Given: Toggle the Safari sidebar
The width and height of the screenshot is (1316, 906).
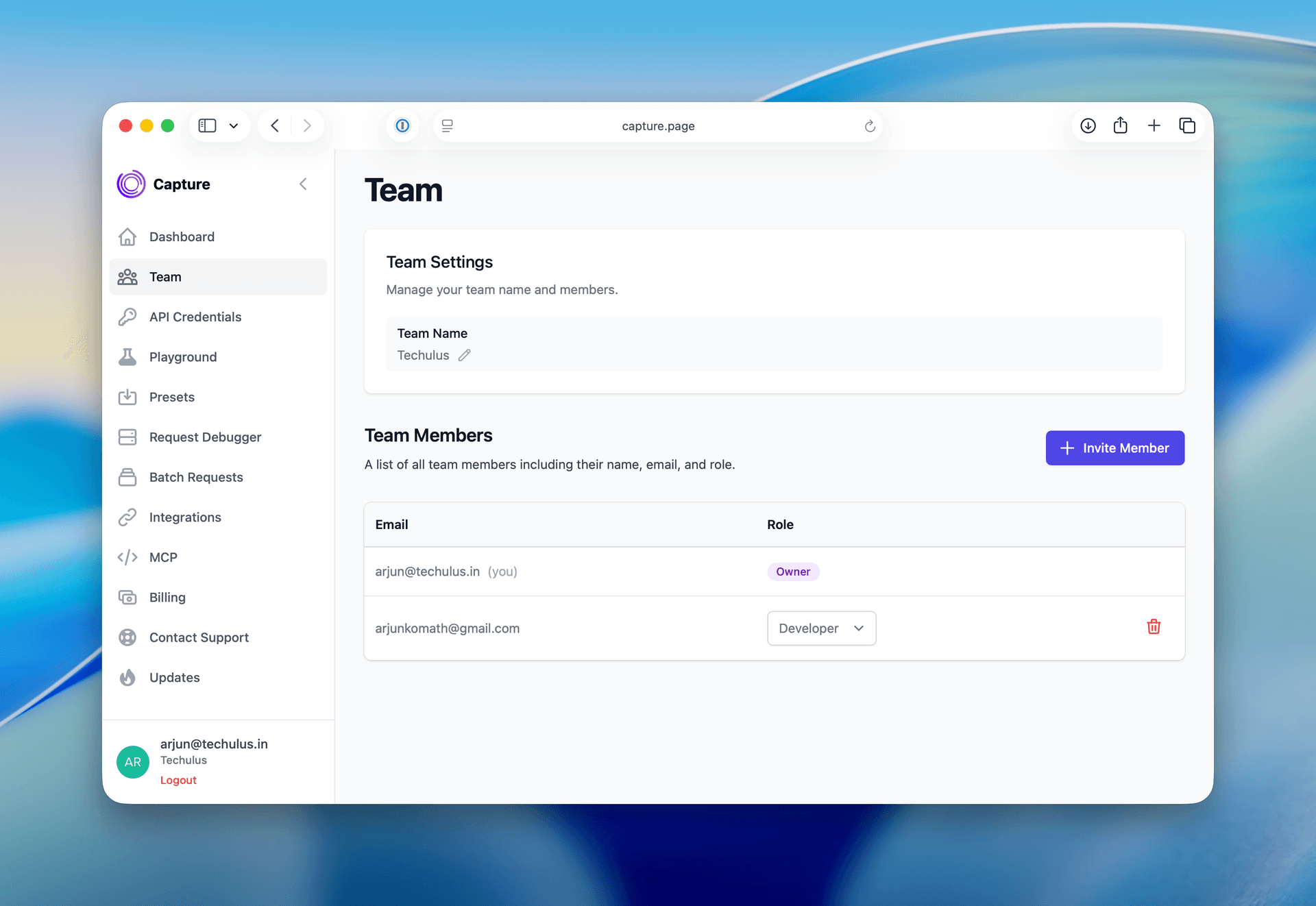Looking at the screenshot, I should coord(207,125).
